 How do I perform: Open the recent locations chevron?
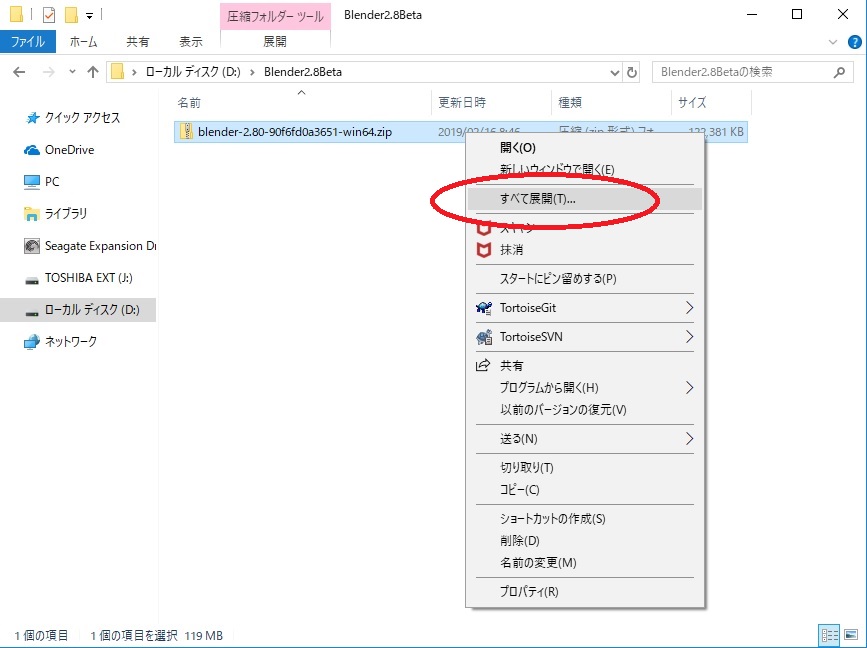[72, 72]
